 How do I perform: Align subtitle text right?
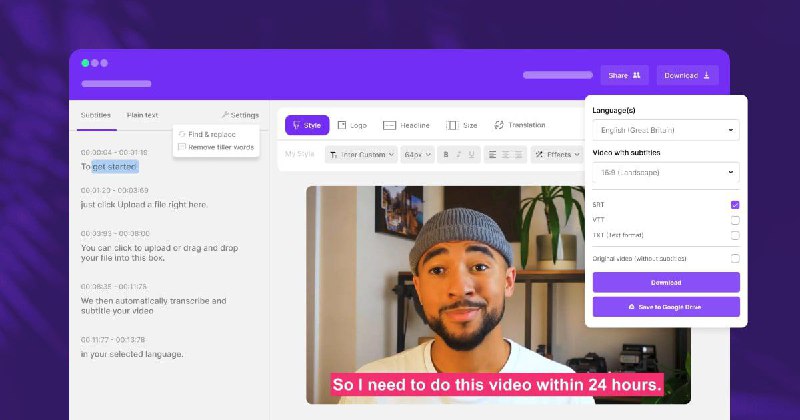(518, 155)
